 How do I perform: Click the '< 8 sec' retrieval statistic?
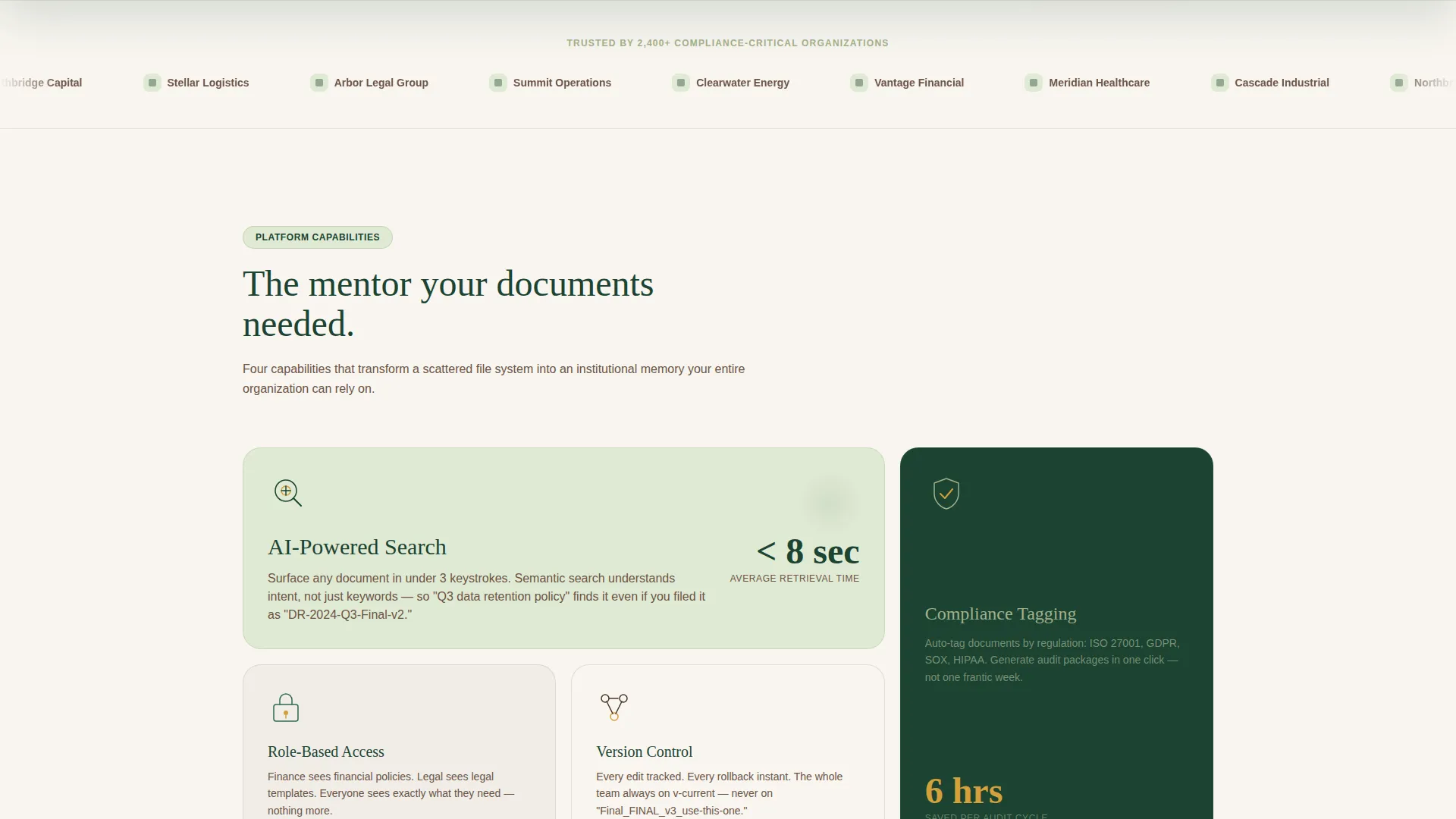(x=808, y=551)
